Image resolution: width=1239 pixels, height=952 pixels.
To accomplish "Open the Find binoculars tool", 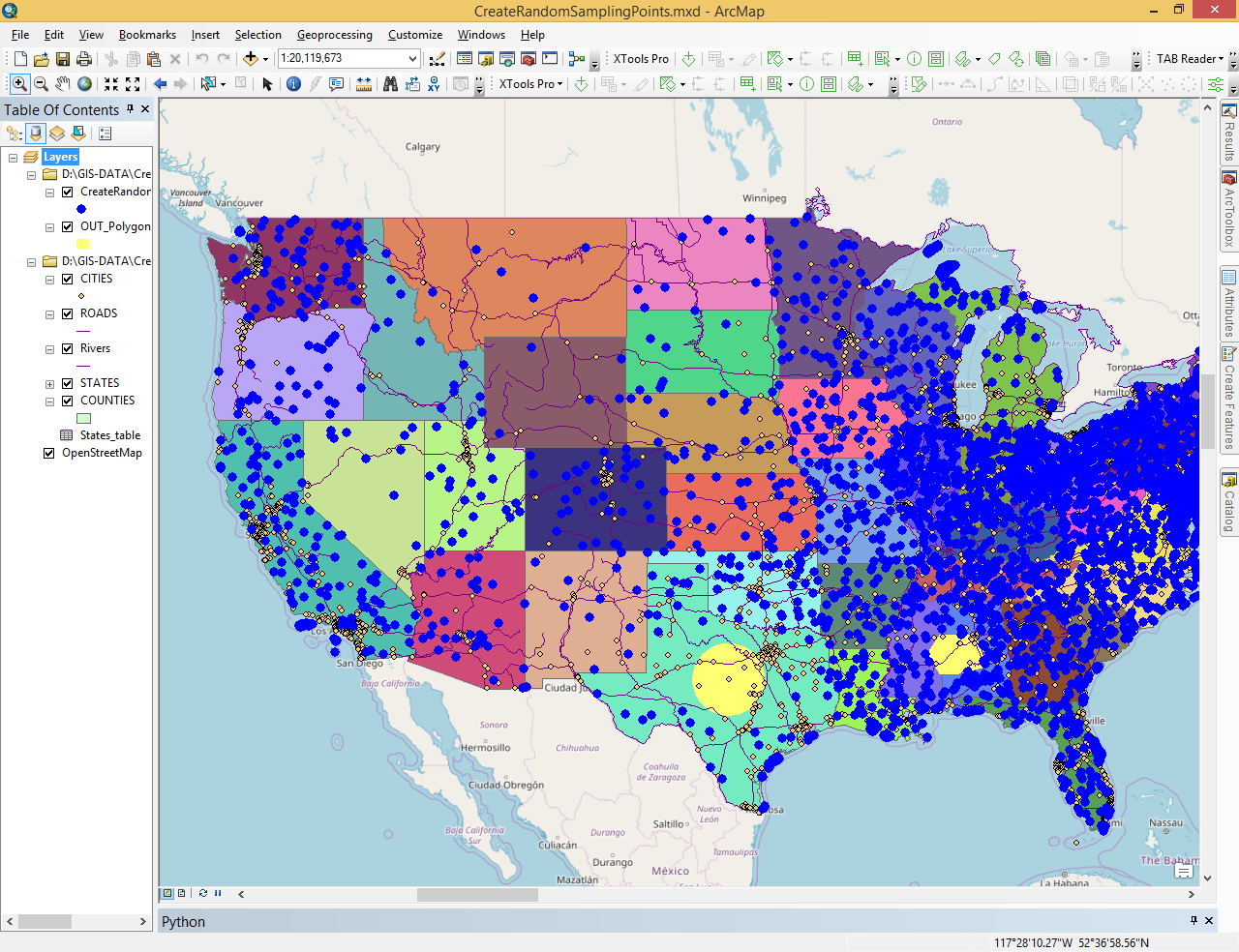I will click(x=390, y=84).
